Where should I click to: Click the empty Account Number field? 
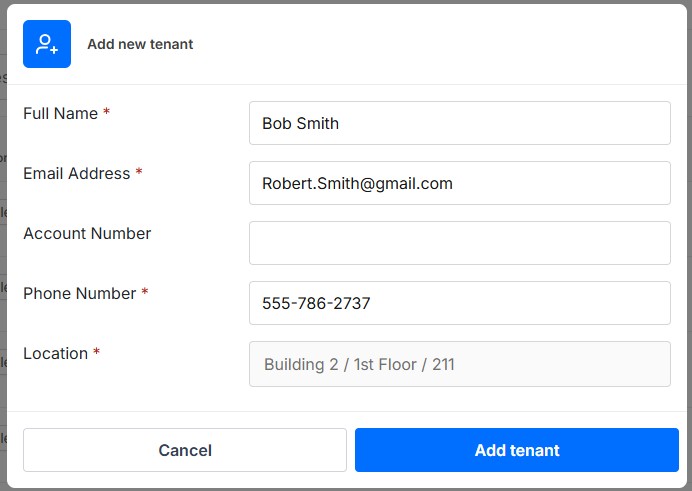tap(459, 243)
